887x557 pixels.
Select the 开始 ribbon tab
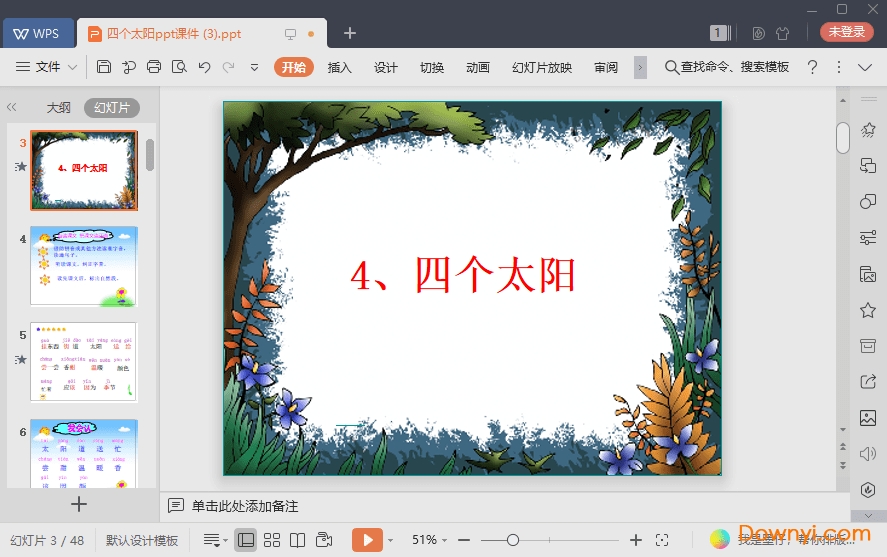[294, 67]
